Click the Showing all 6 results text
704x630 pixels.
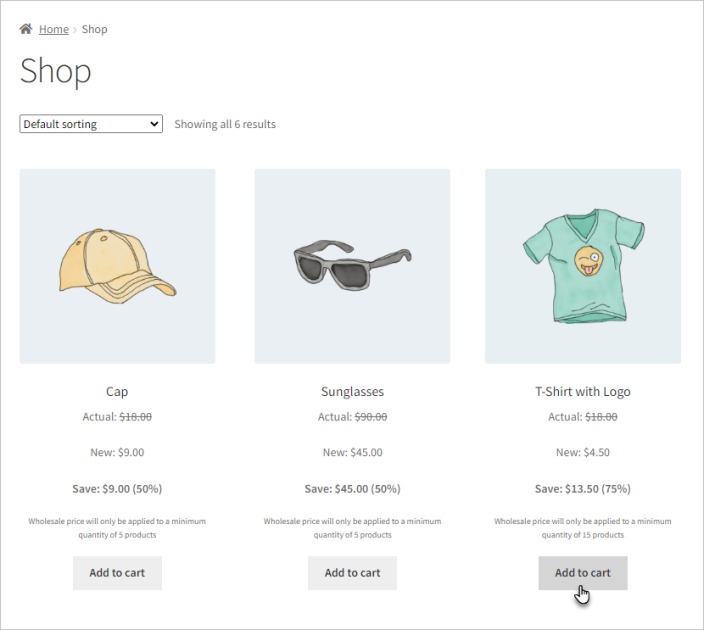[x=225, y=124]
